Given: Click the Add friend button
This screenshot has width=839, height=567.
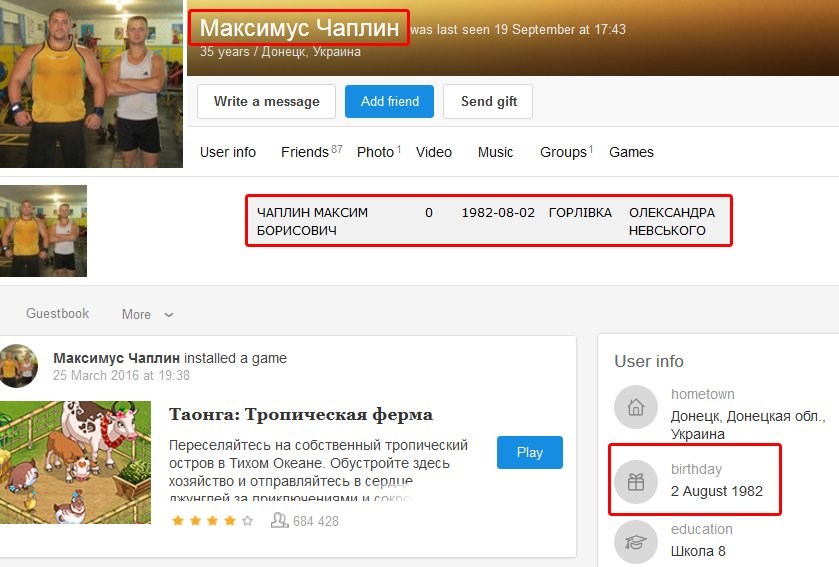Looking at the screenshot, I should (390, 101).
